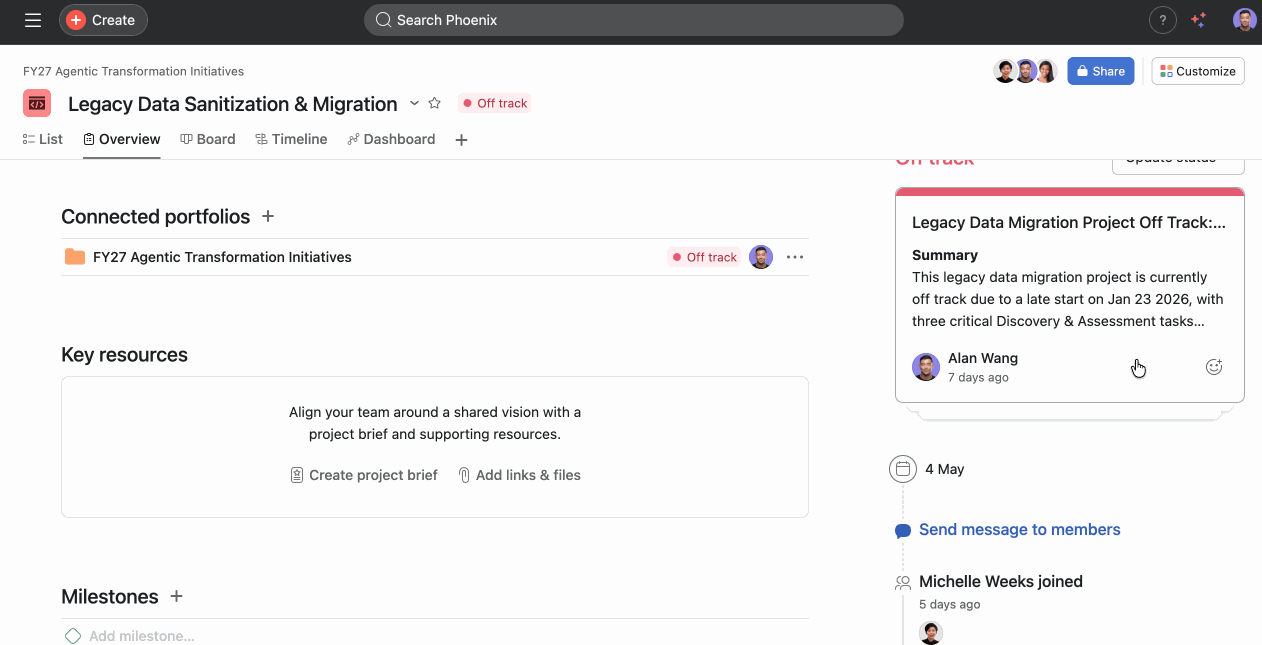The height and width of the screenshot is (645, 1262).
Task: Expand the project title dropdown chevron
Action: (x=414, y=103)
